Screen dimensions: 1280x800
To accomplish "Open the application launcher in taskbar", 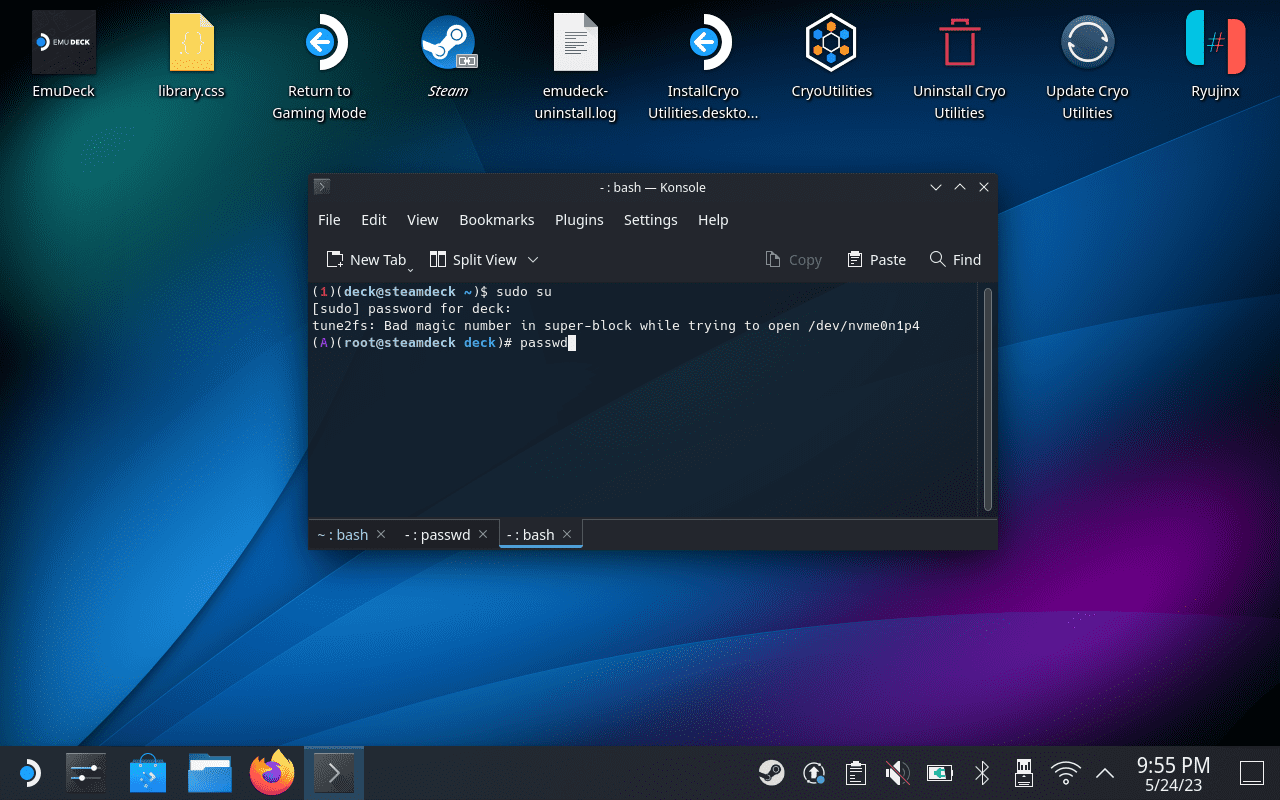I will [29, 773].
